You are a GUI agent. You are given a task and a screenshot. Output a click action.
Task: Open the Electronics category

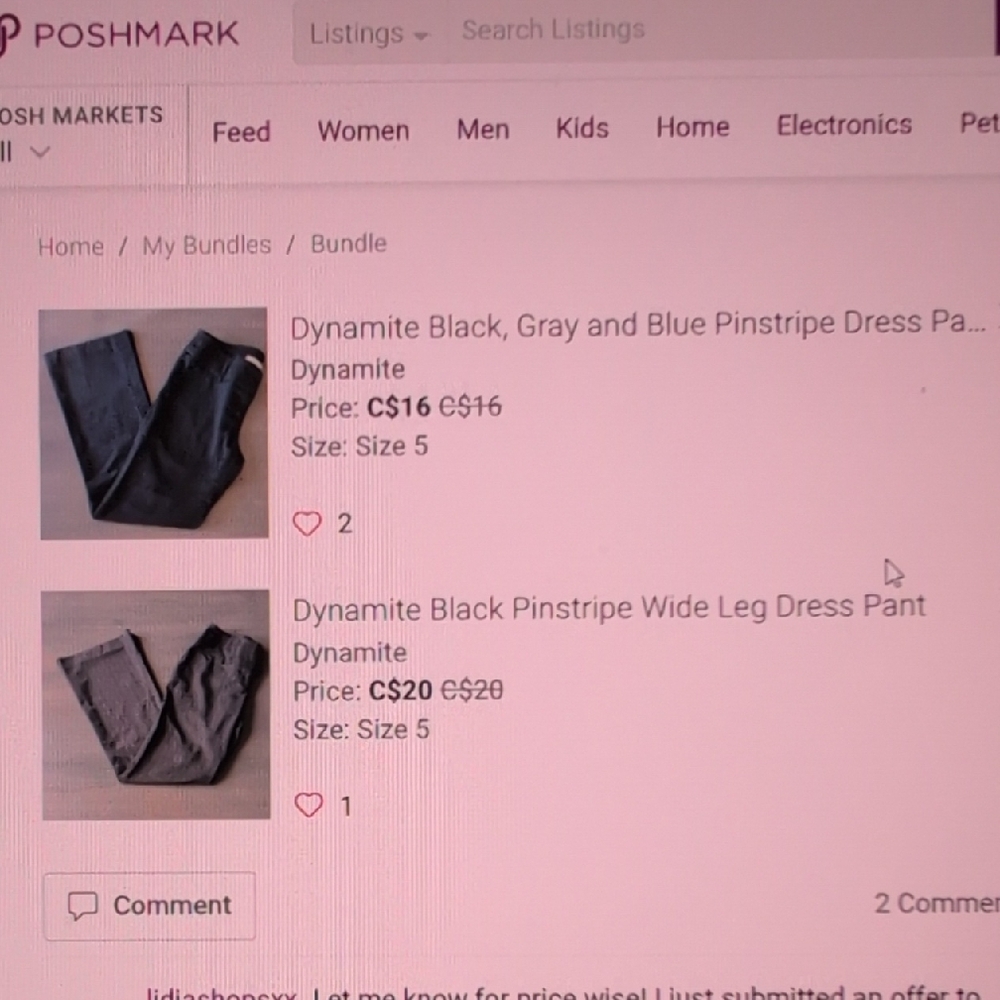[x=844, y=125]
